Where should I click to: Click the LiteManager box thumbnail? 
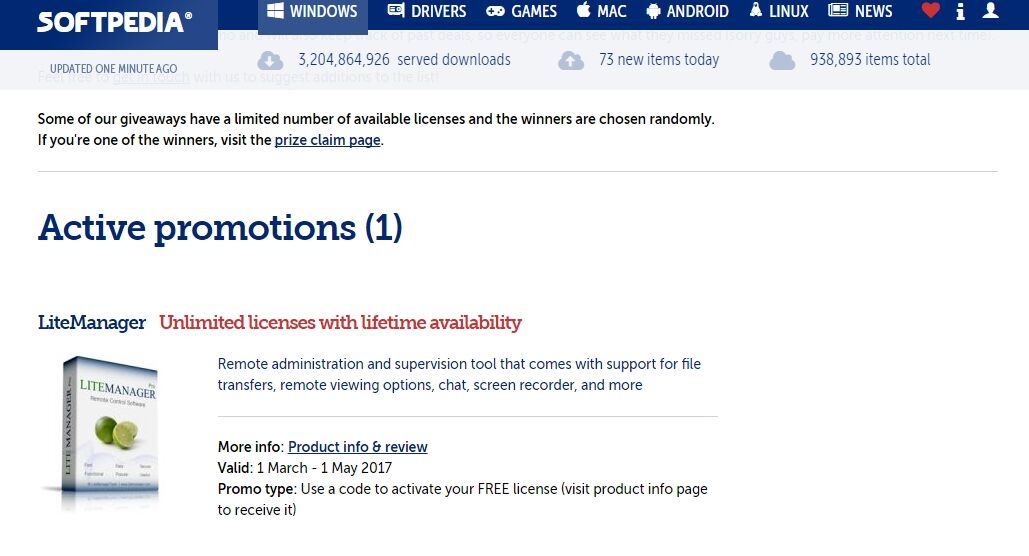pyautogui.click(x=105, y=433)
